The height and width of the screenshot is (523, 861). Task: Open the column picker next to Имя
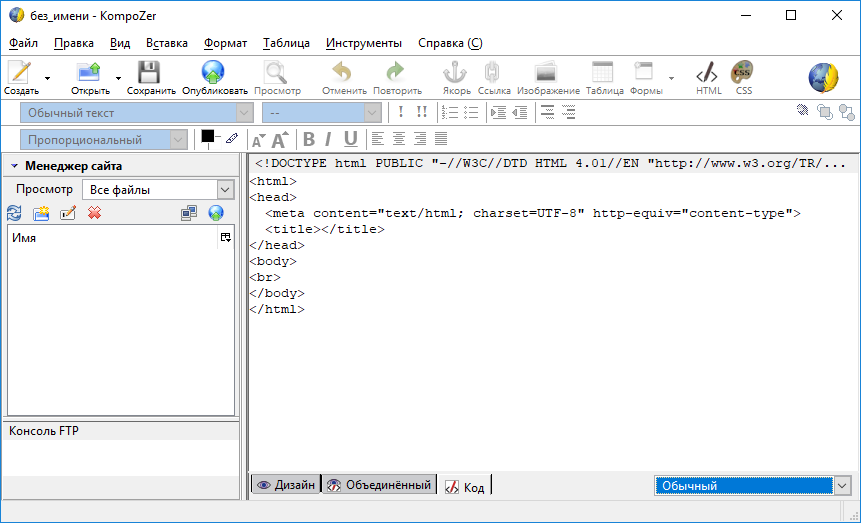226,237
